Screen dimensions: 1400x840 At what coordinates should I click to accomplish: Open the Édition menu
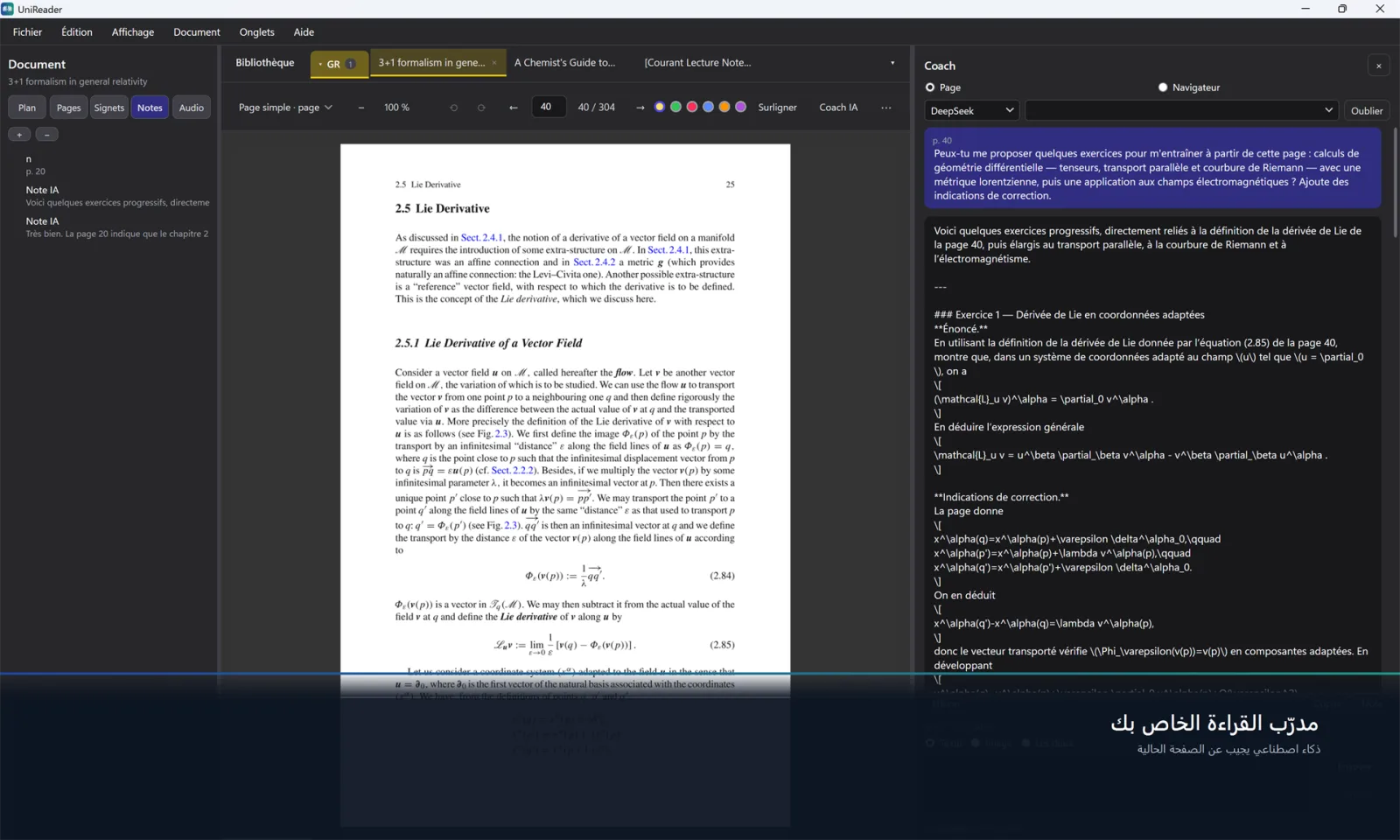(x=77, y=32)
